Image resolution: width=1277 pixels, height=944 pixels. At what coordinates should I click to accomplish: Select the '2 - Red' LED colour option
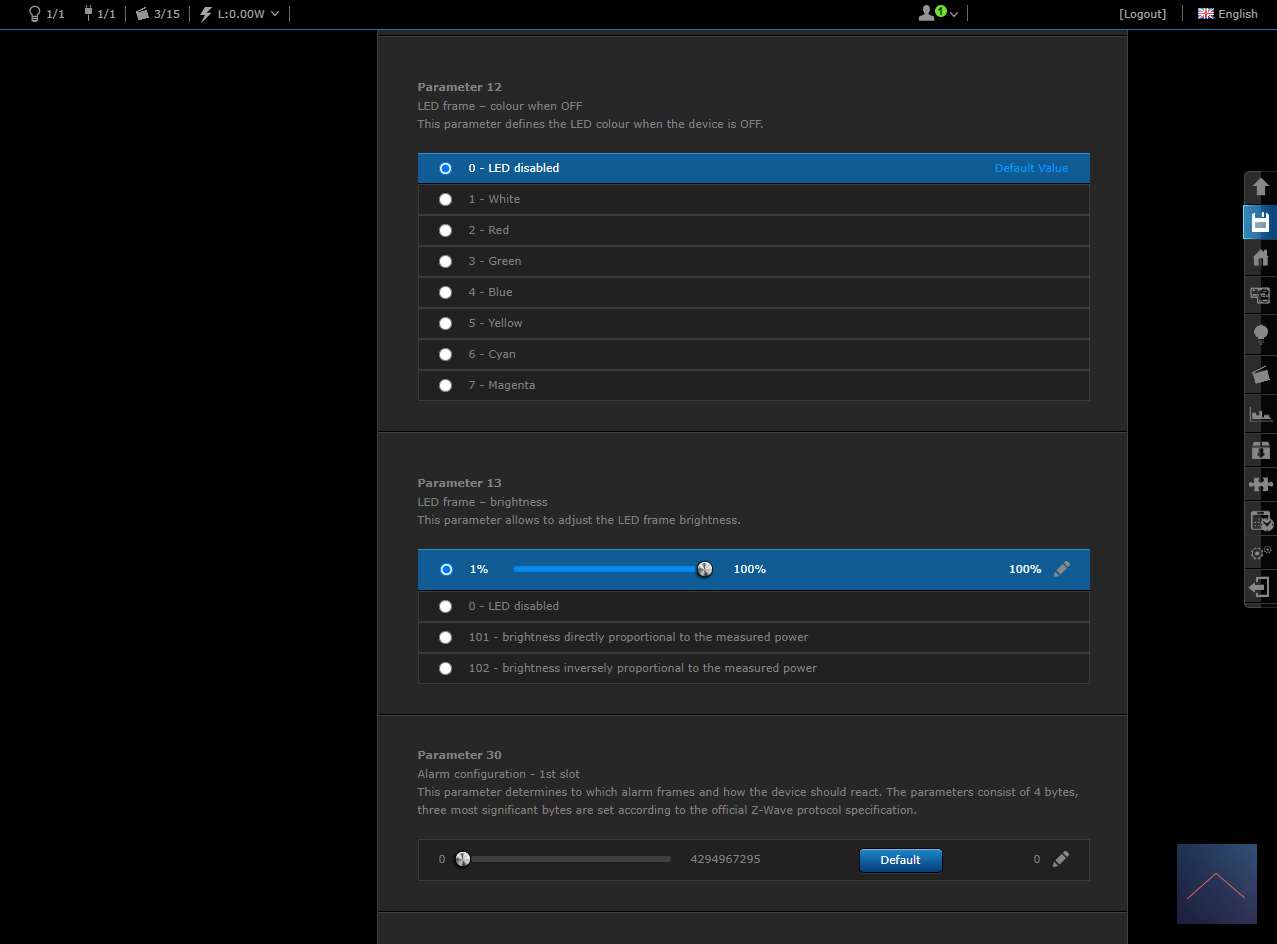pos(446,230)
